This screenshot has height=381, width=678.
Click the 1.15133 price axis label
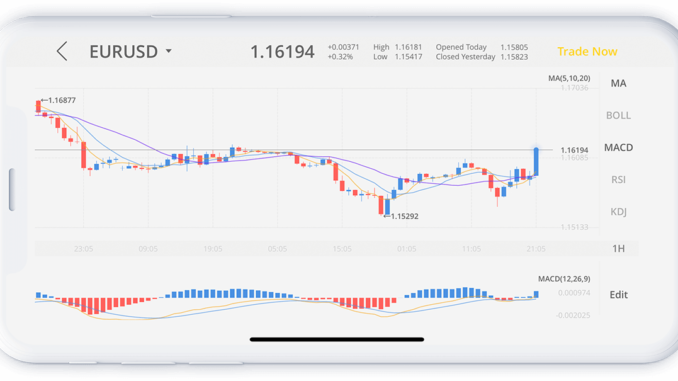574,227
